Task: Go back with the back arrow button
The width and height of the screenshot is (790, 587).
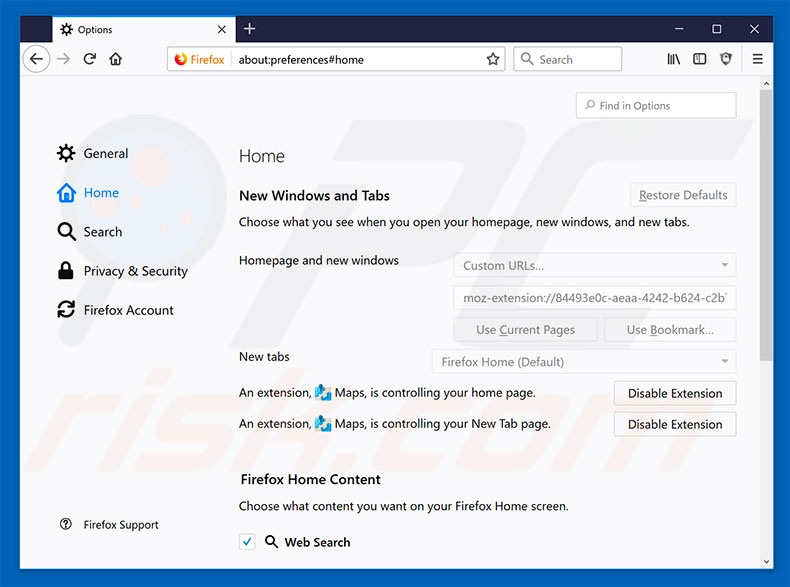Action: (36, 59)
